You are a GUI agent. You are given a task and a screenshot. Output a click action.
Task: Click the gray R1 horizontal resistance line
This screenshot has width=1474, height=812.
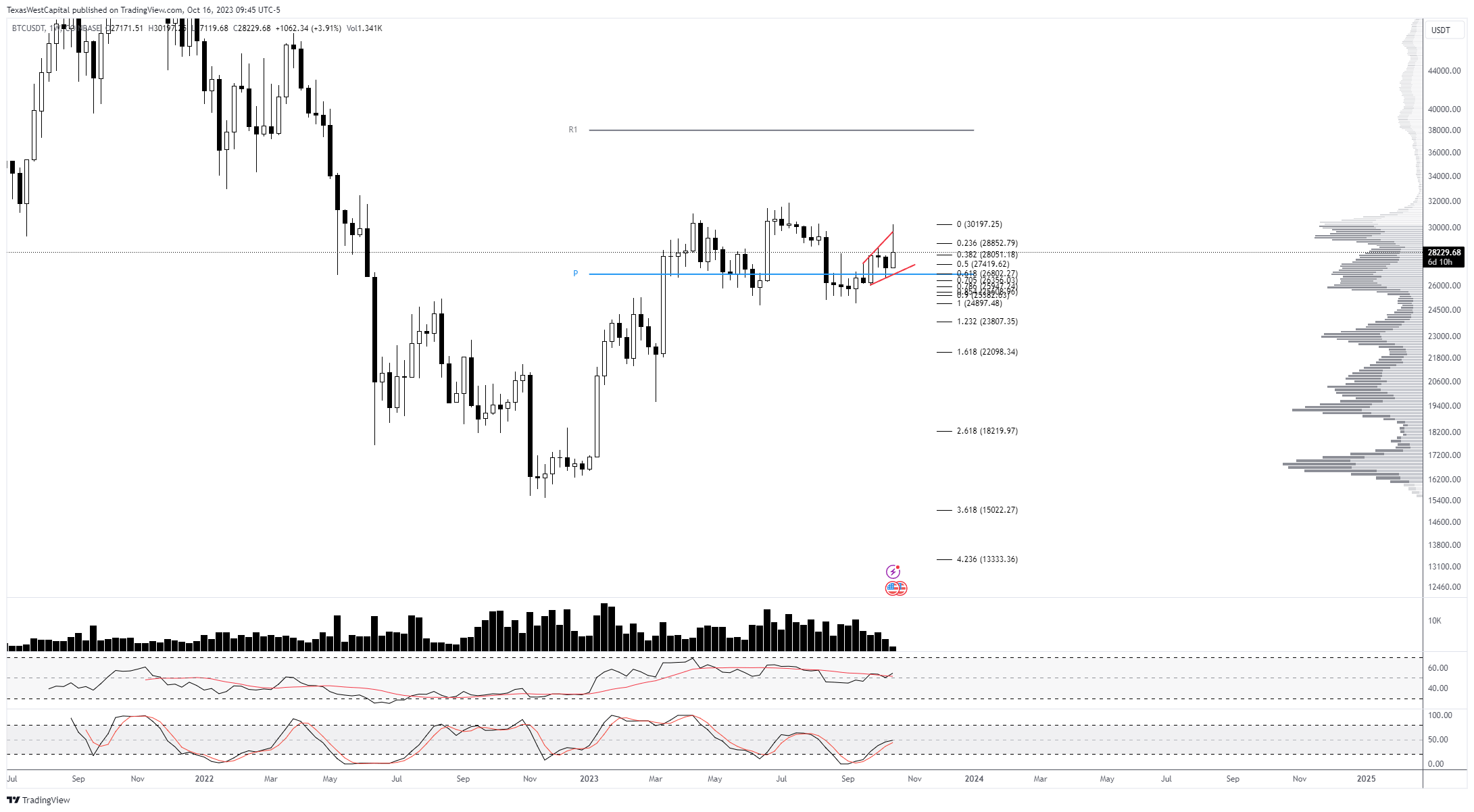point(781,130)
